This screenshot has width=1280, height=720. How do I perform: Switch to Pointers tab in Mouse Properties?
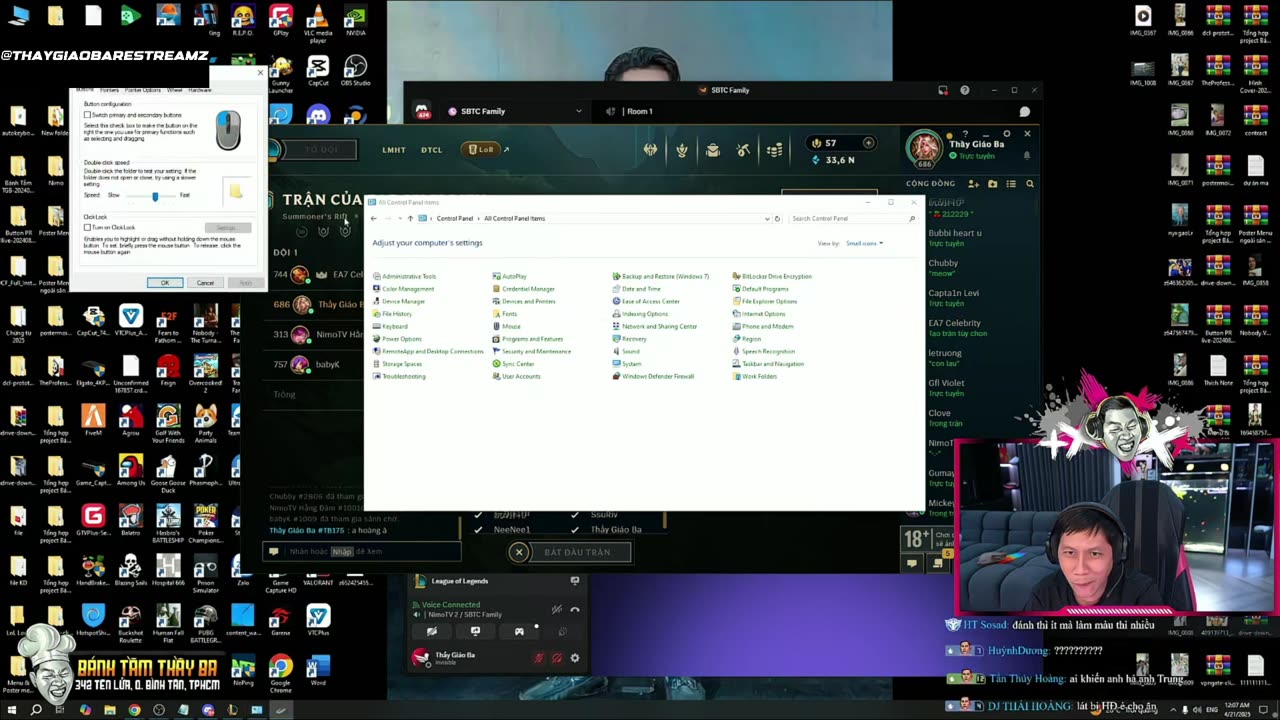click(x=109, y=90)
